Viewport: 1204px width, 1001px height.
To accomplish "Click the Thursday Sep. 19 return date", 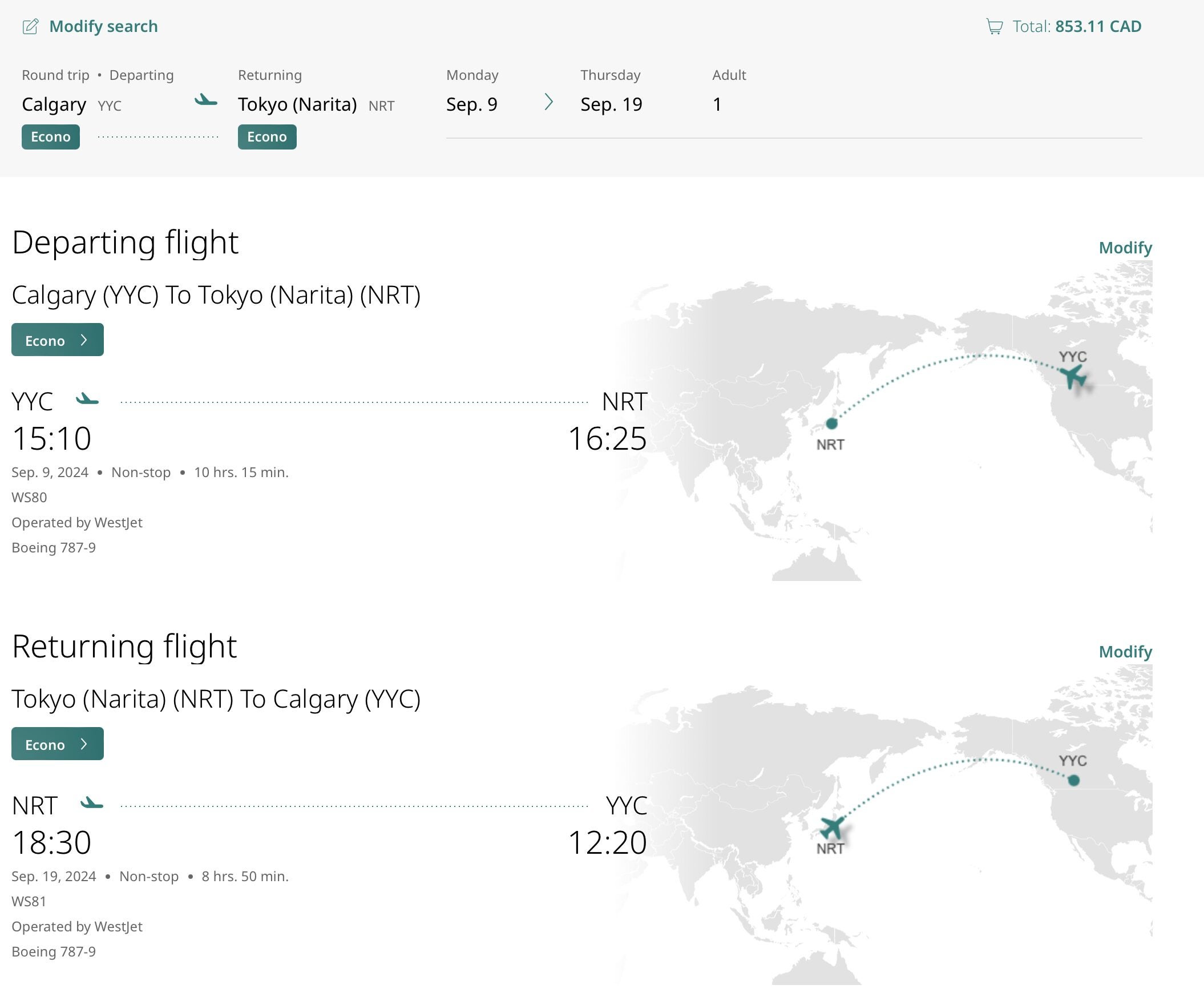I will pyautogui.click(x=611, y=104).
